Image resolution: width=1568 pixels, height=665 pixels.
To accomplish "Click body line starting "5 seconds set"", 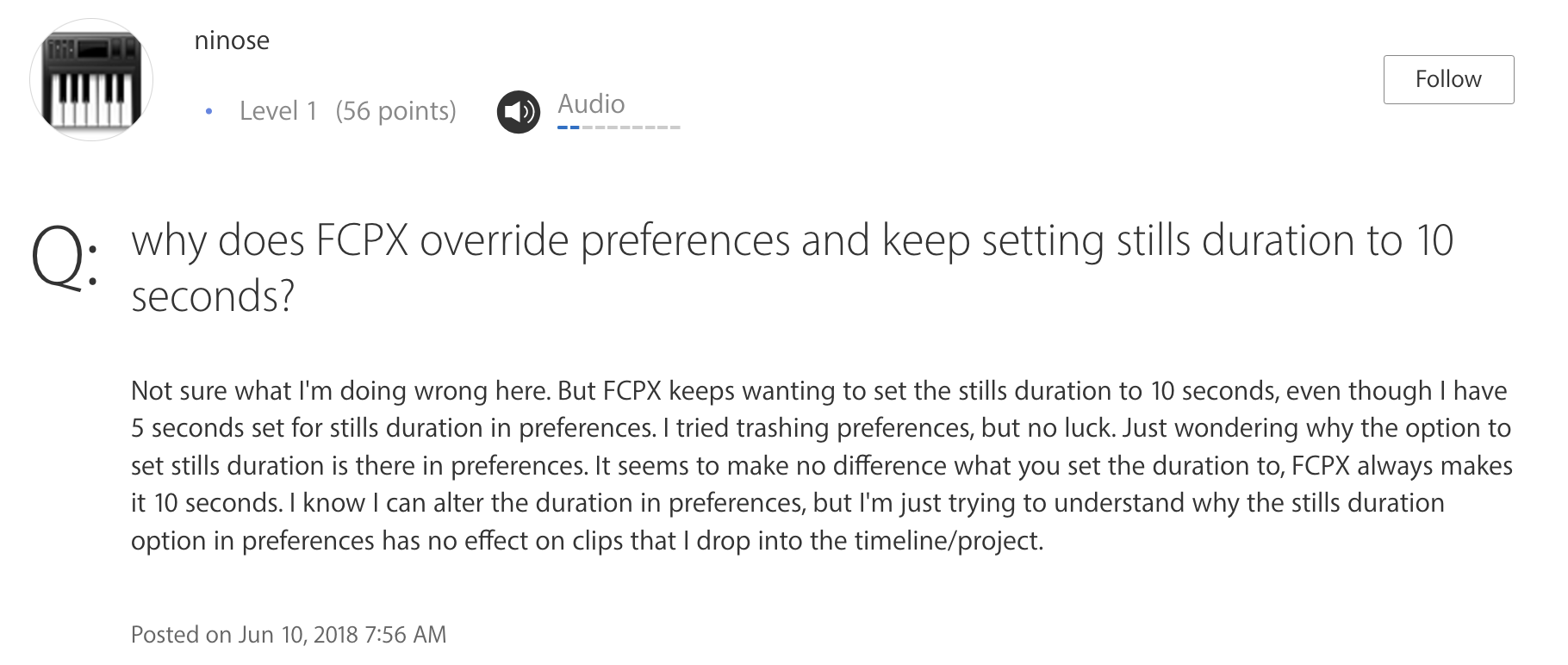I will pos(820,428).
